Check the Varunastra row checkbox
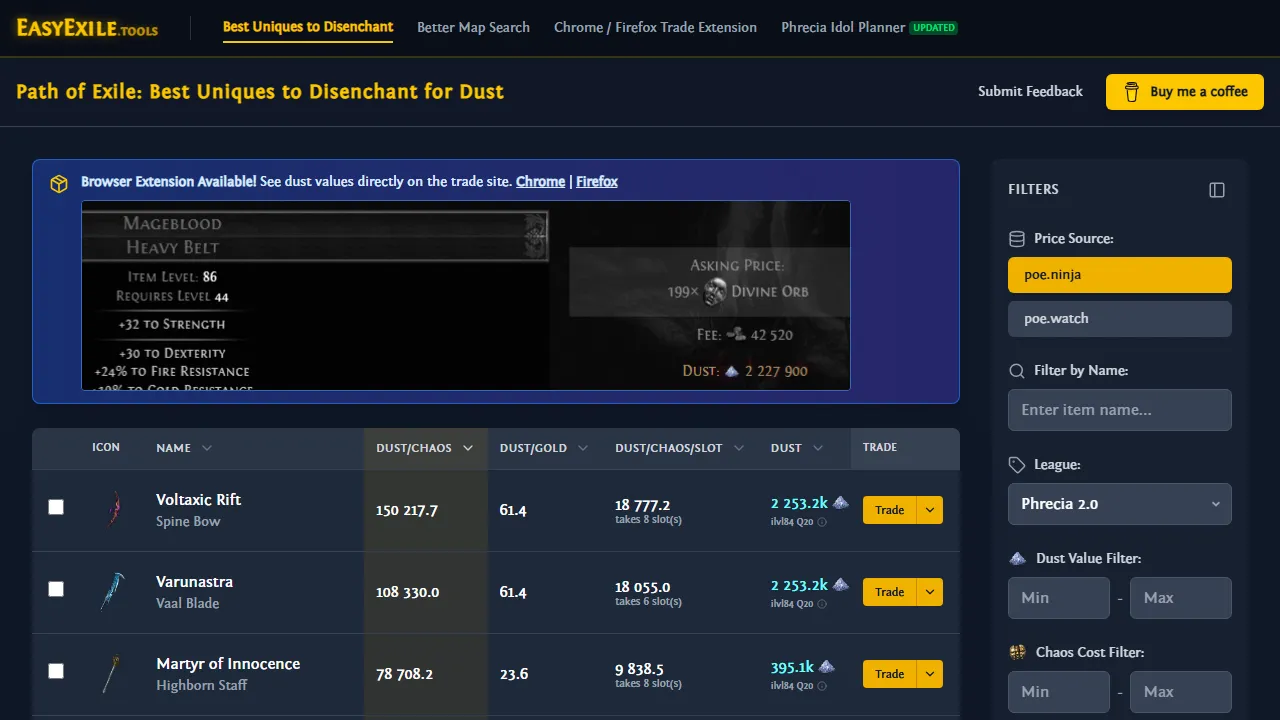 [56, 589]
